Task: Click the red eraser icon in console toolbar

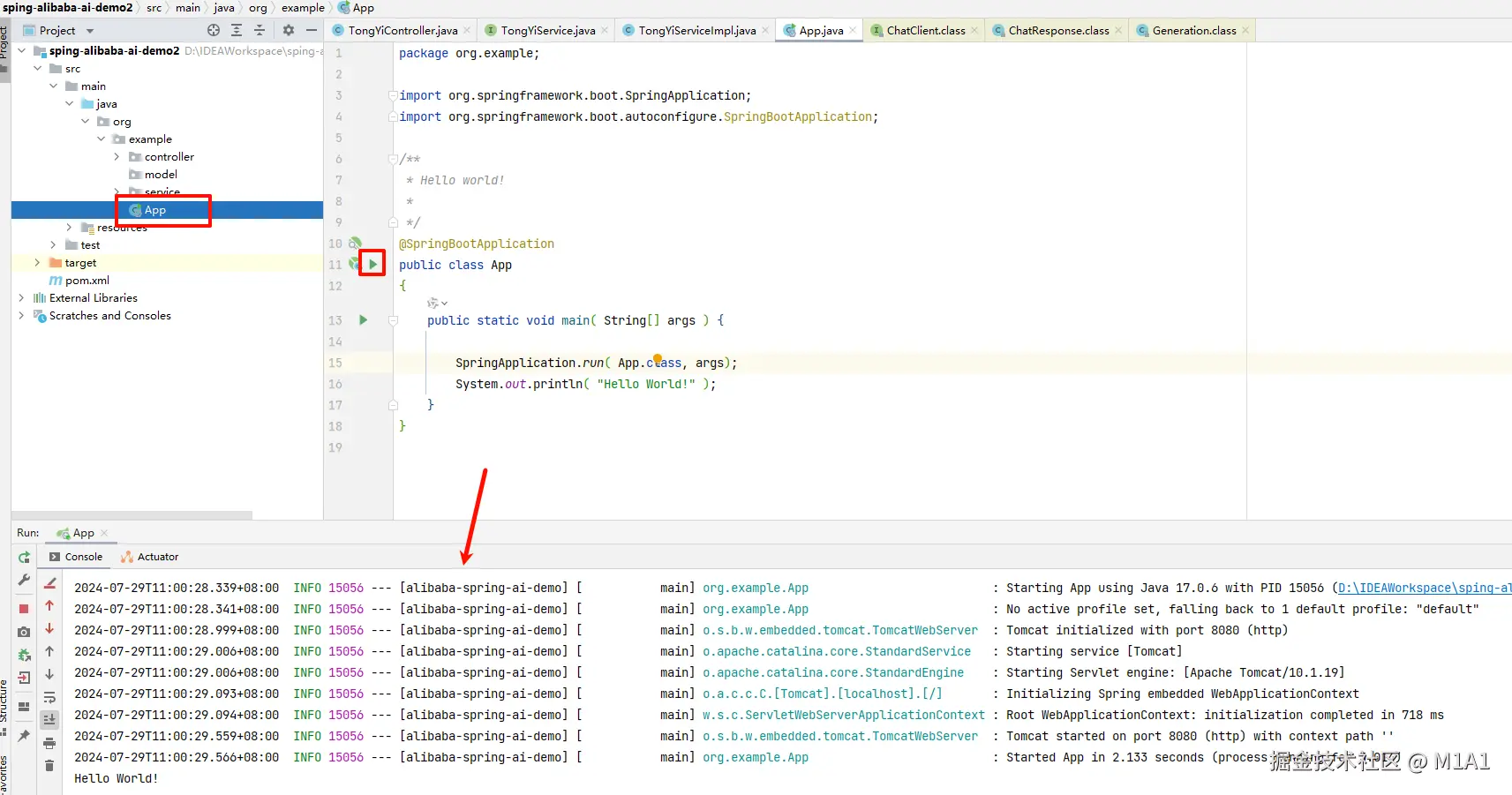Action: pos(50,582)
